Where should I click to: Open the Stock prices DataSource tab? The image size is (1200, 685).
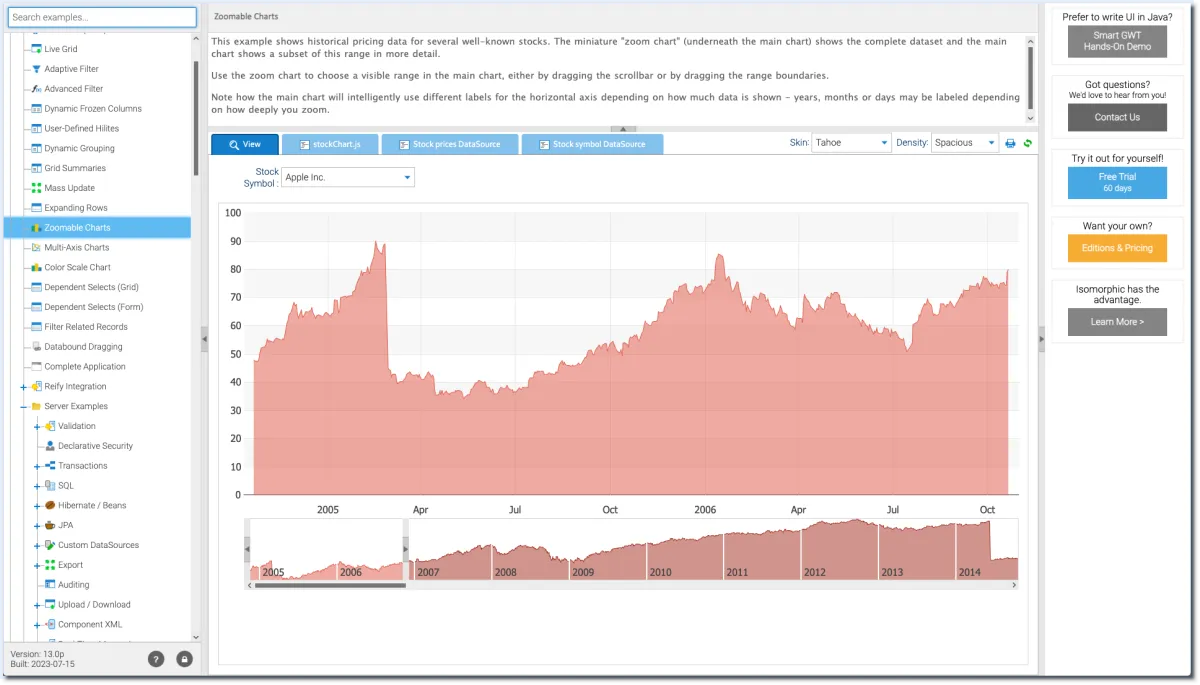click(x=449, y=144)
